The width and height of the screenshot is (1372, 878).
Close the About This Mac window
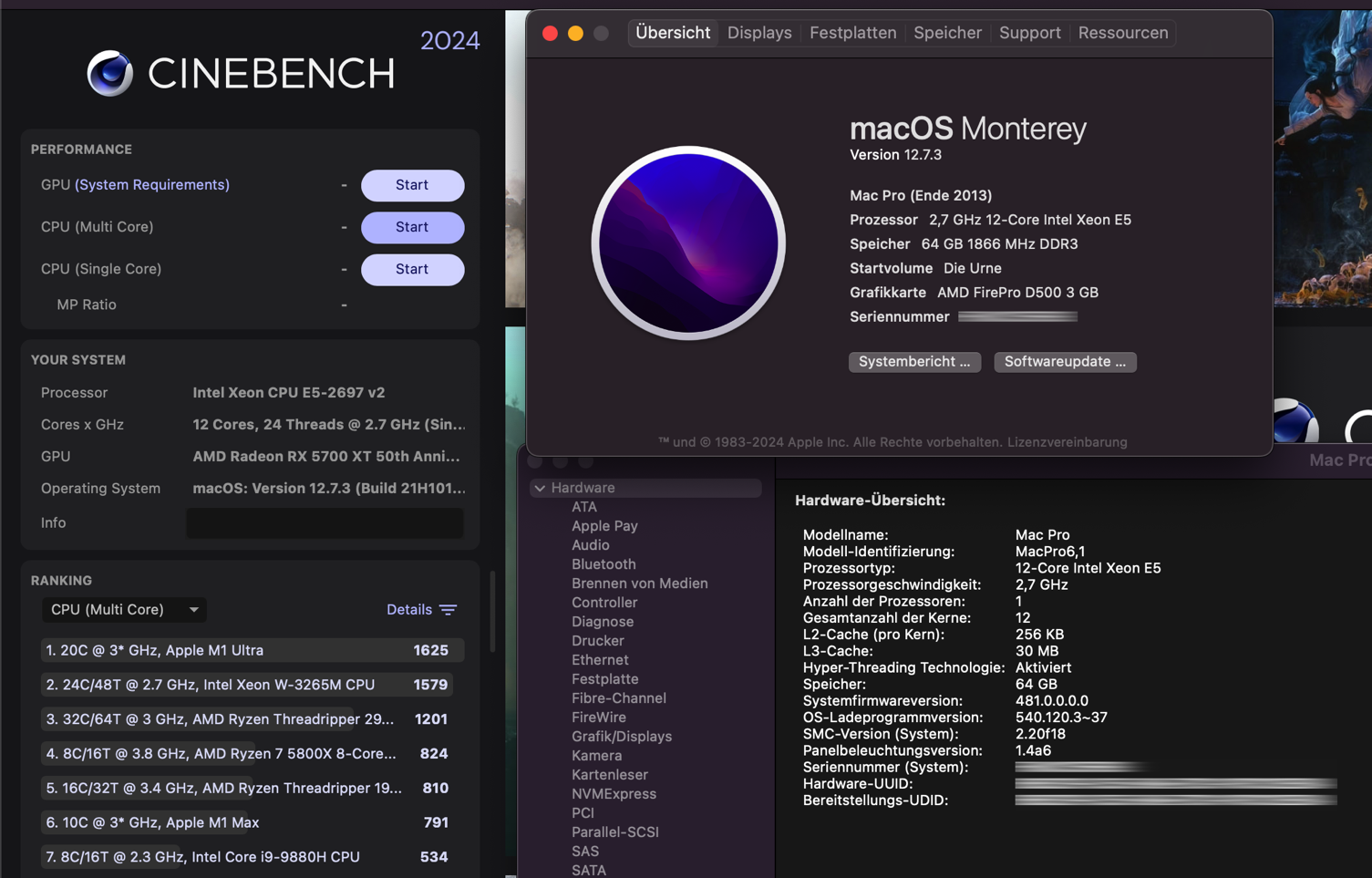550,34
